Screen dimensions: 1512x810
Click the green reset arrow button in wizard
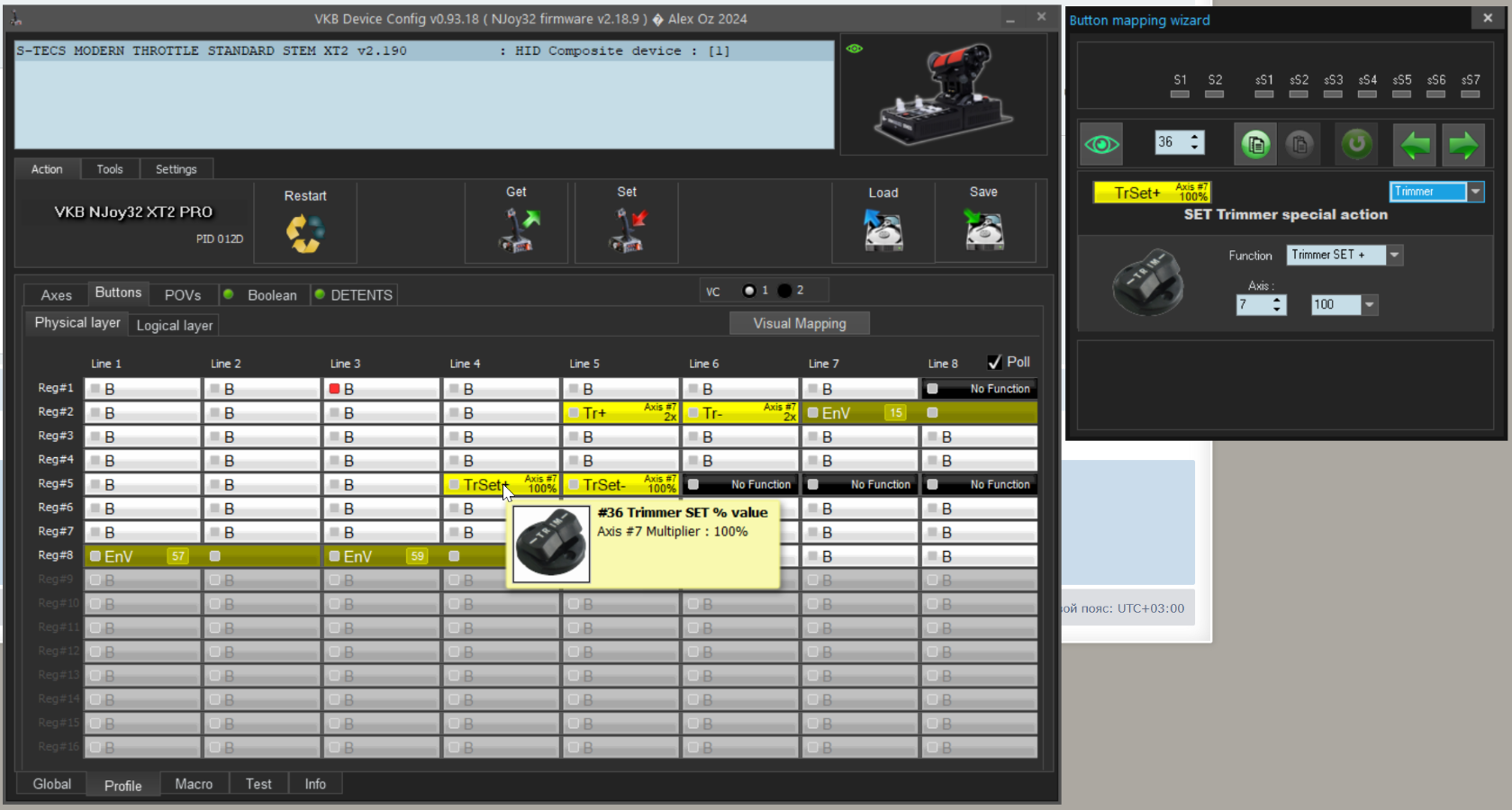coord(1357,144)
